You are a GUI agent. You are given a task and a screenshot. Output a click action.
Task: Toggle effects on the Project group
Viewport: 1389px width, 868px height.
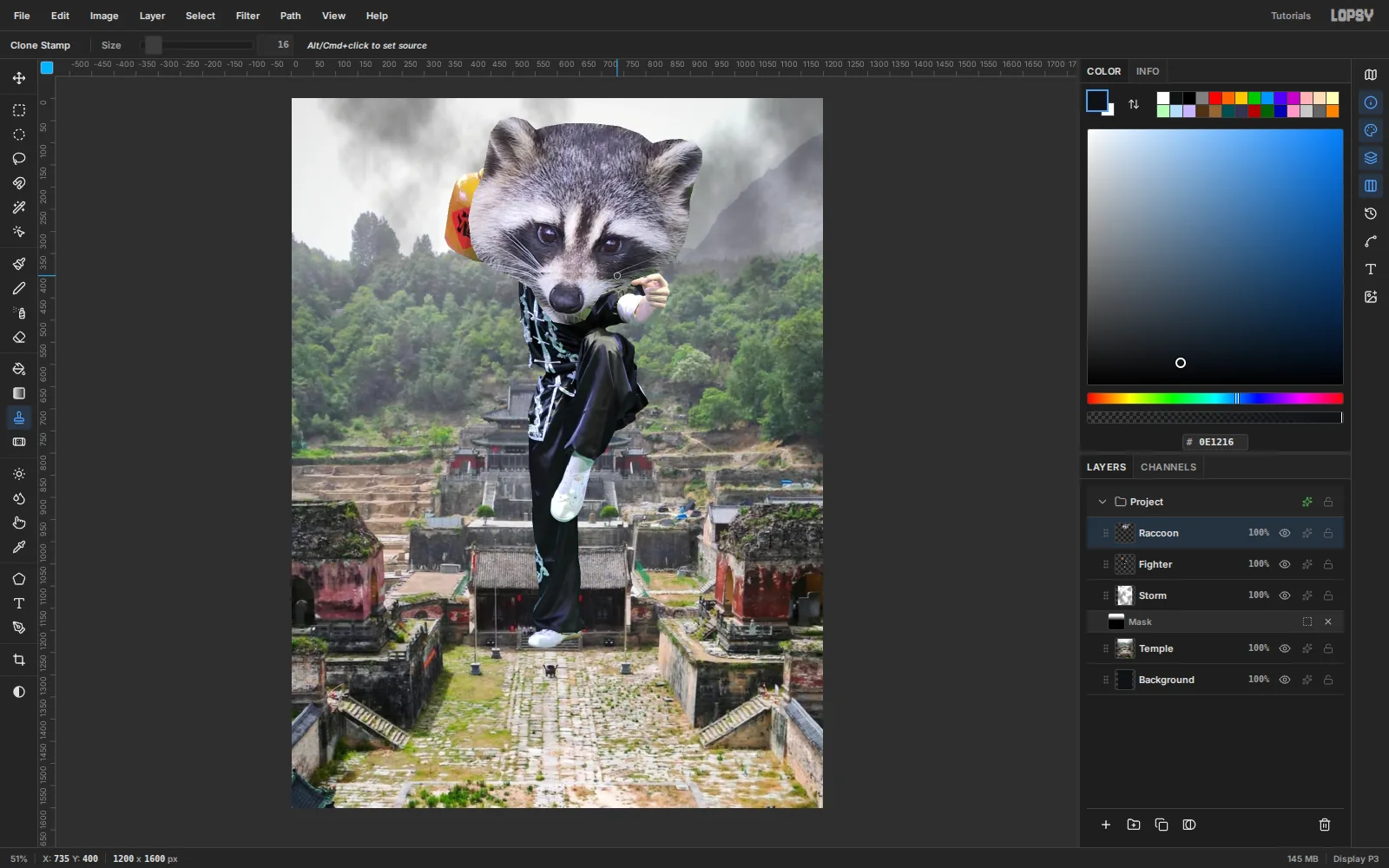pyautogui.click(x=1307, y=502)
